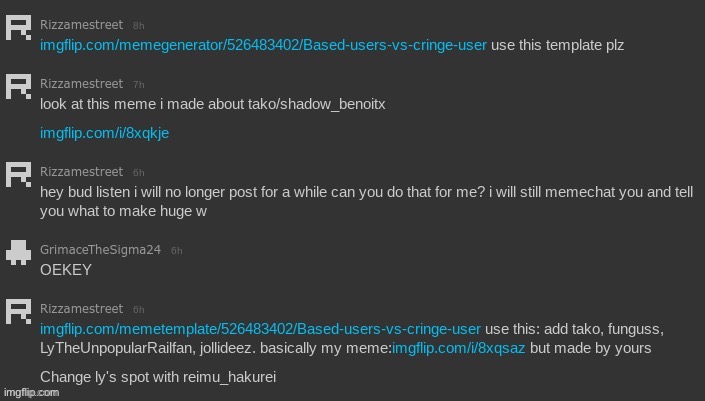Open the memegenerator Based-users-vs-cringe-user link
705x401 pixels.
click(263, 46)
